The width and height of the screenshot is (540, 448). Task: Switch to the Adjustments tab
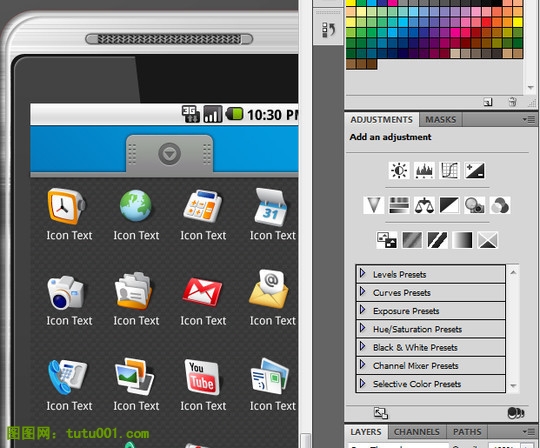(x=382, y=119)
